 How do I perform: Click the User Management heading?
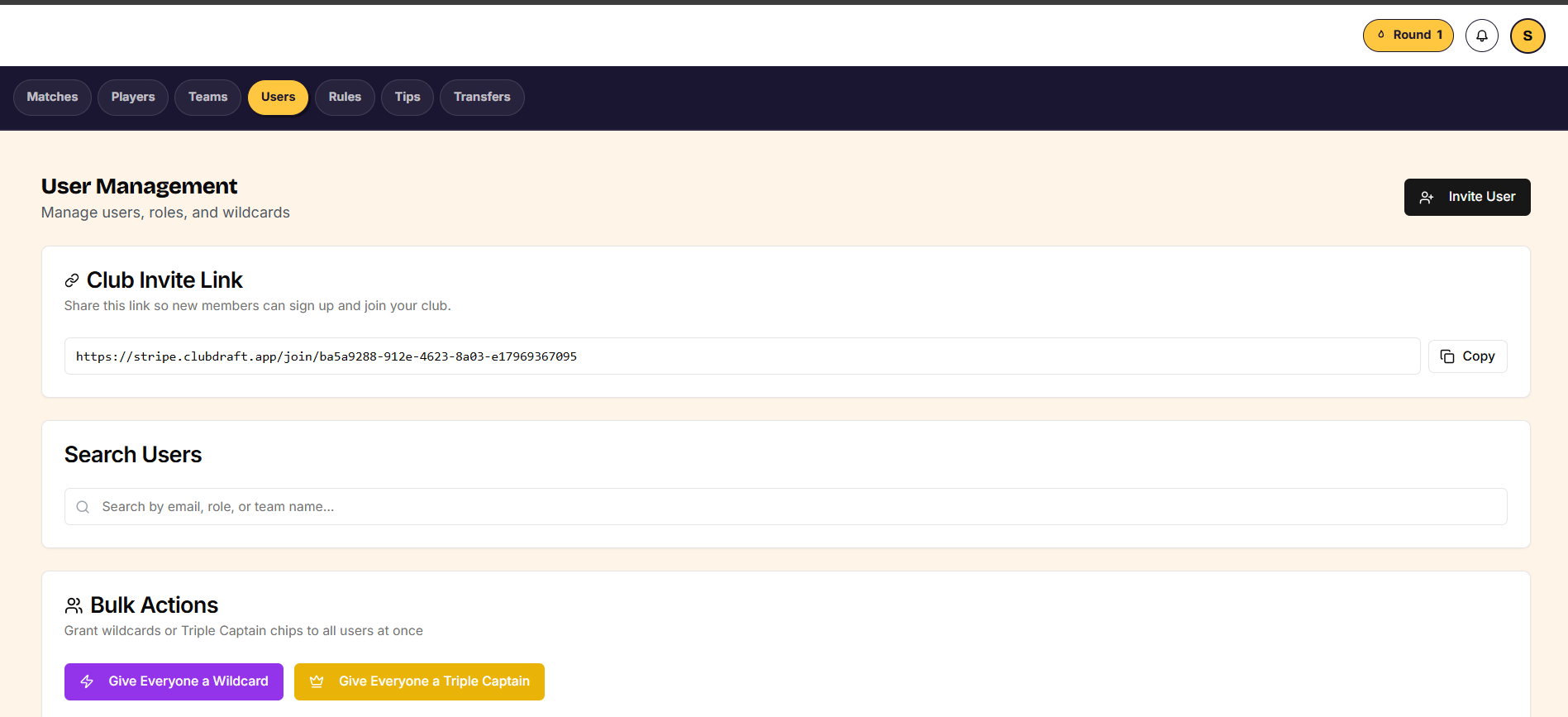(139, 186)
